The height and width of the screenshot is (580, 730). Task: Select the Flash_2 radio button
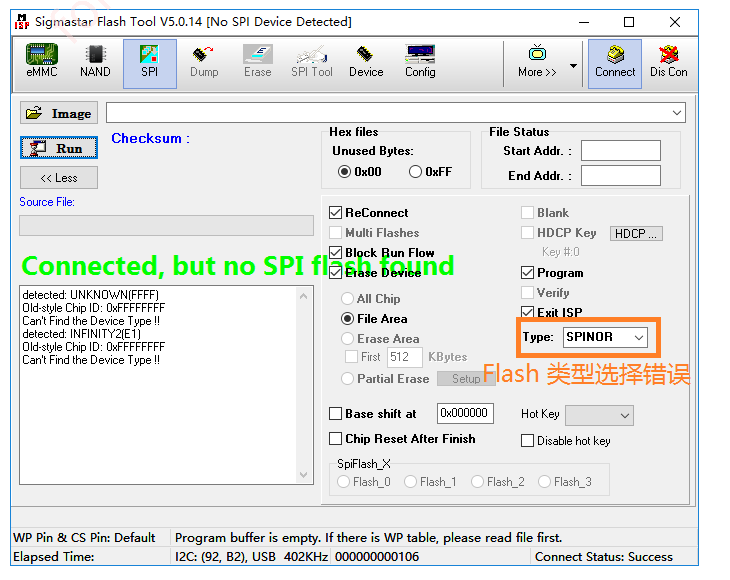(x=478, y=482)
